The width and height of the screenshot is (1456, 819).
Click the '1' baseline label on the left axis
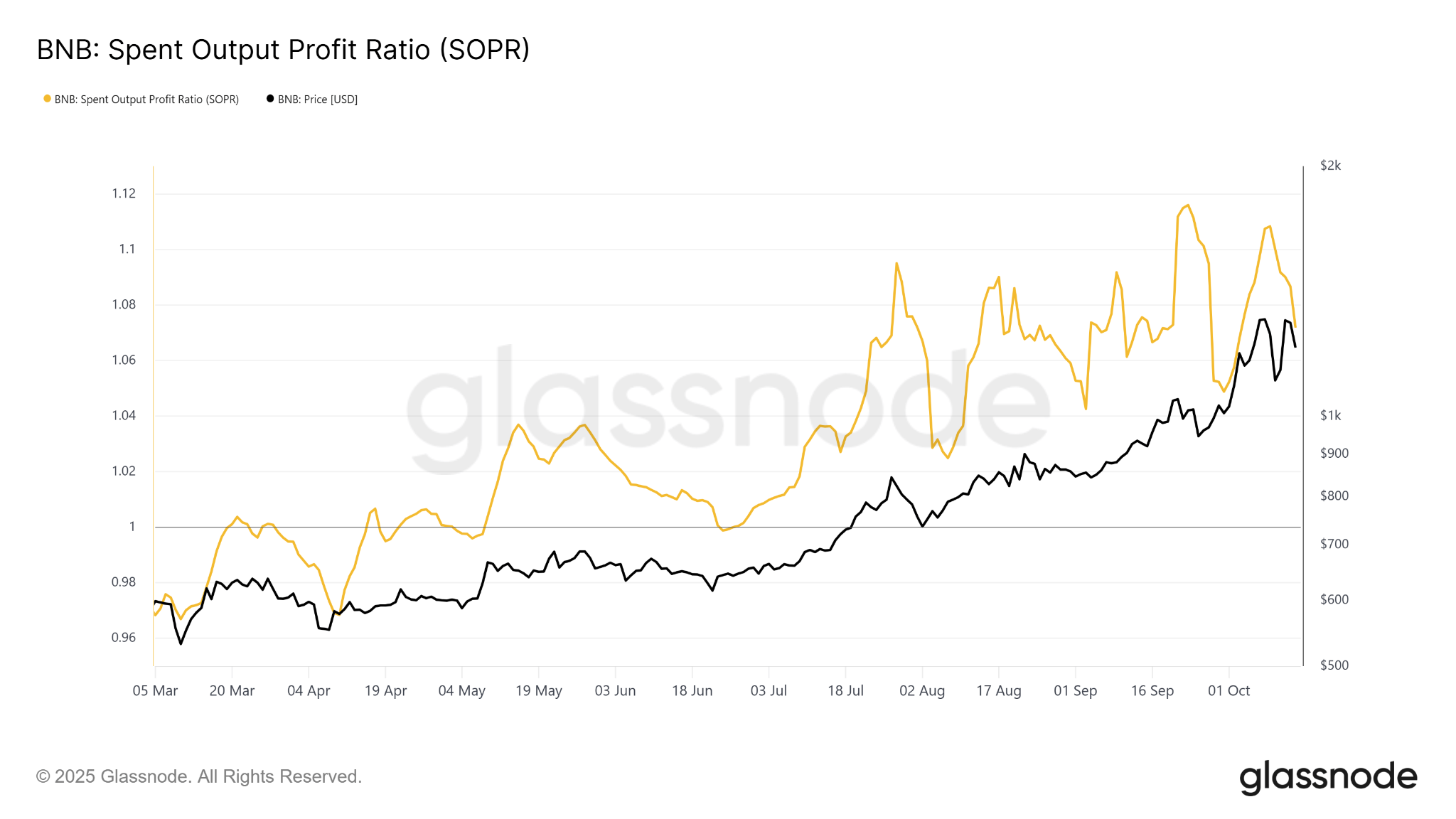tap(132, 526)
